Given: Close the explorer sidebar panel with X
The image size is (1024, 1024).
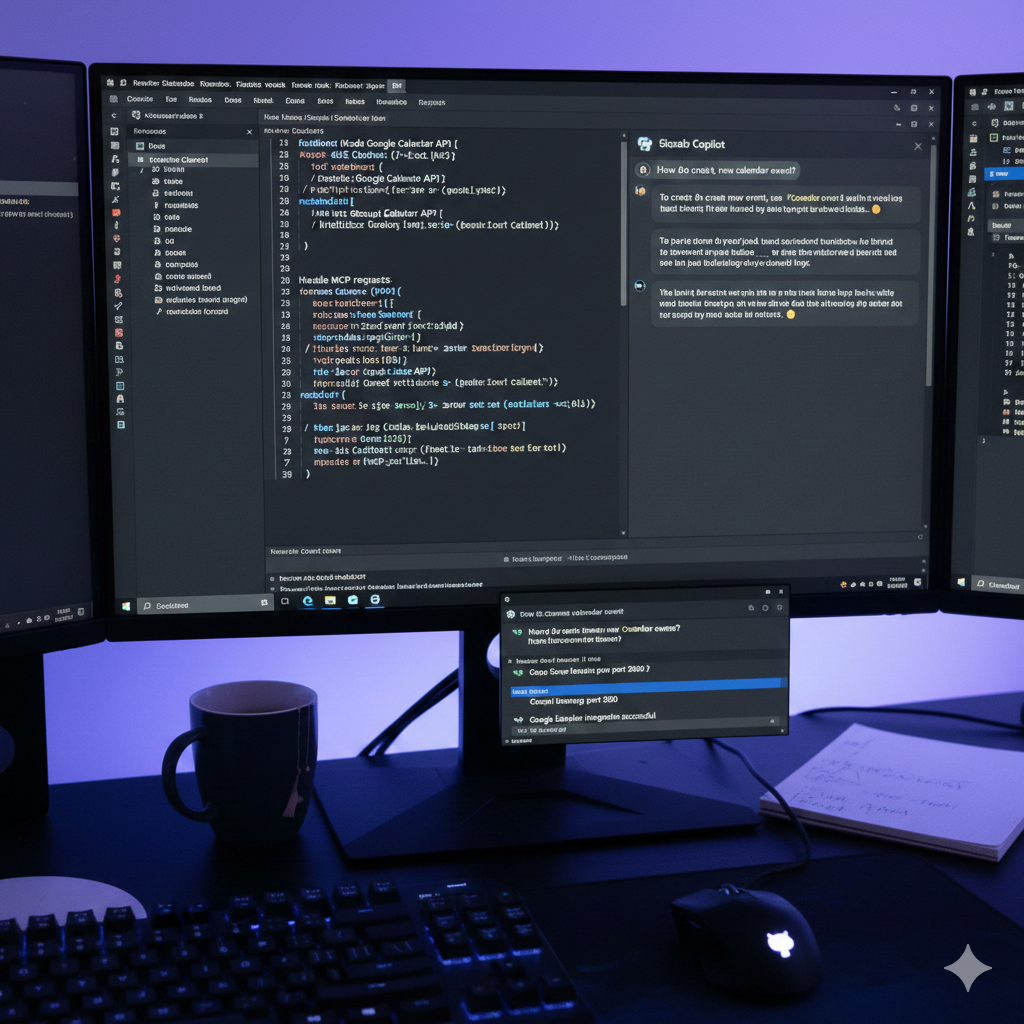Looking at the screenshot, I should [x=250, y=132].
